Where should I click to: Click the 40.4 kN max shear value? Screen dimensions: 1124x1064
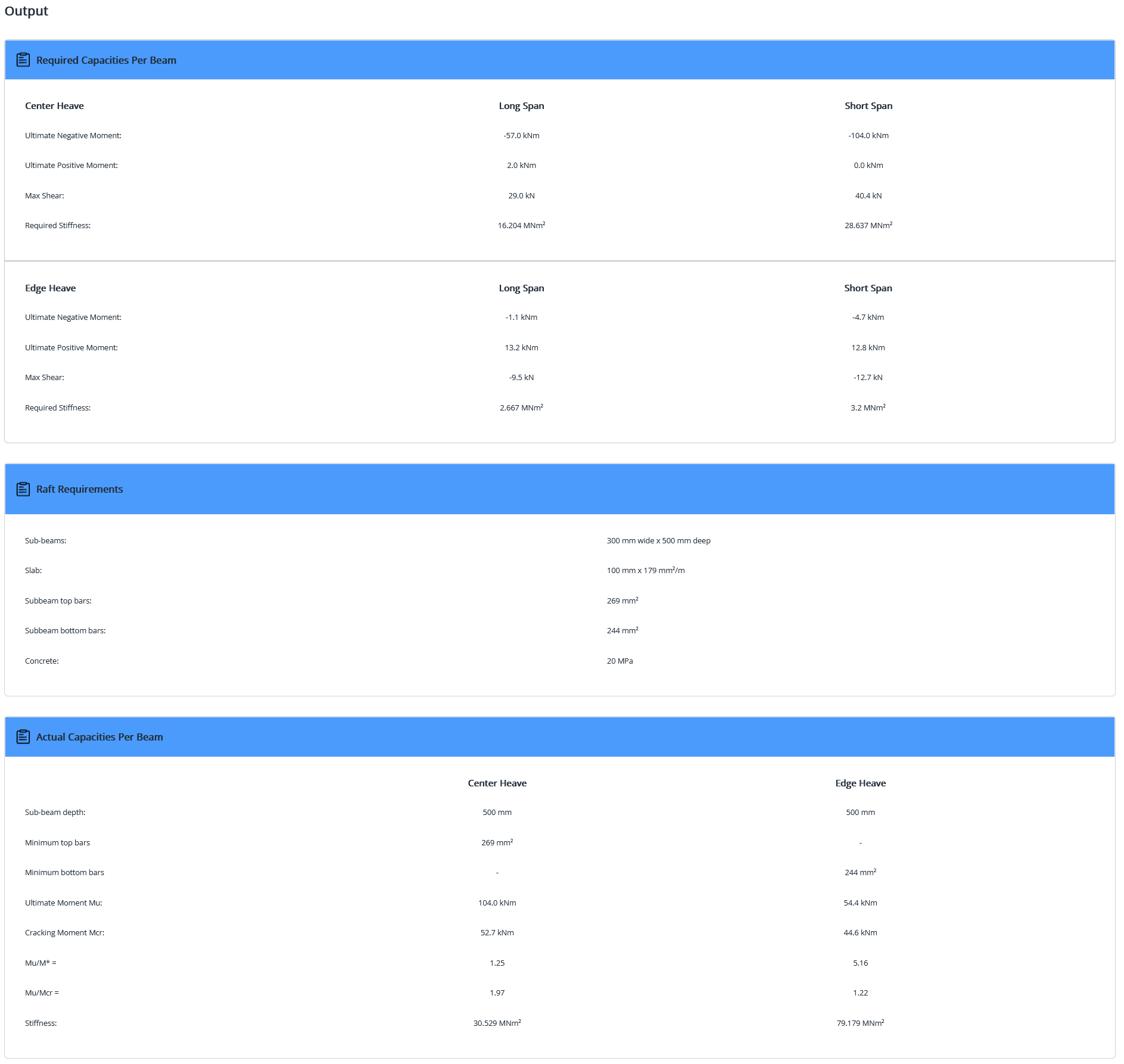pyautogui.click(x=868, y=196)
